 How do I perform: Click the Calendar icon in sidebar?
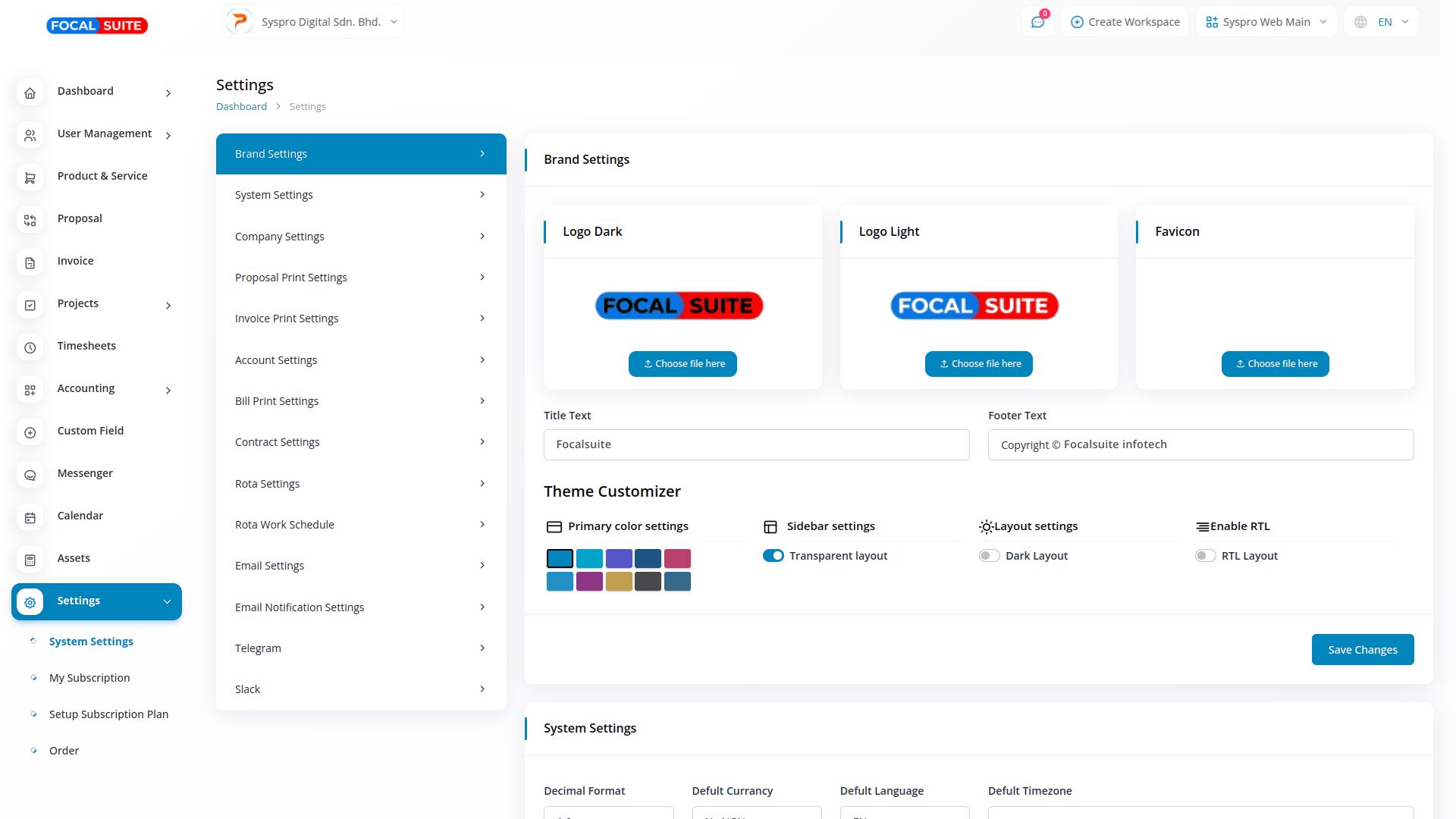(x=30, y=517)
